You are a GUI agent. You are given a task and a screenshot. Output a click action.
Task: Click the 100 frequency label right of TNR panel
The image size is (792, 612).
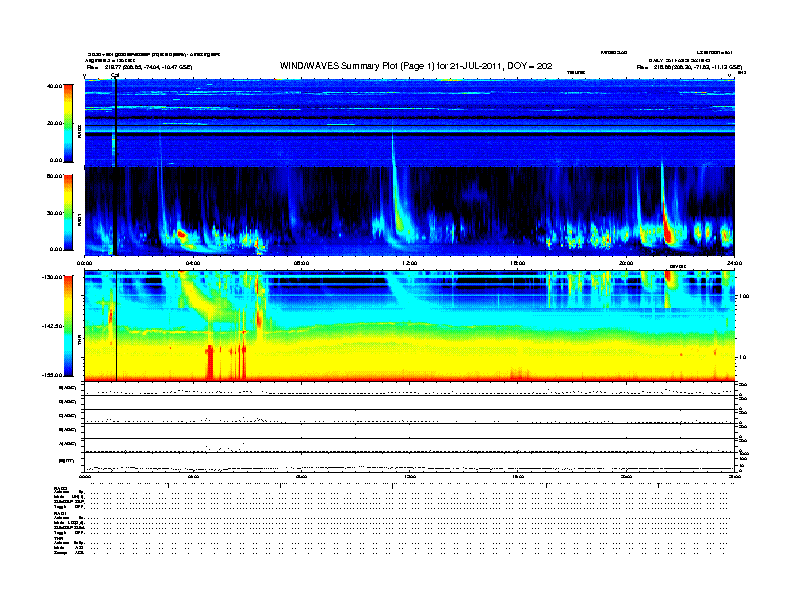pyautogui.click(x=744, y=296)
